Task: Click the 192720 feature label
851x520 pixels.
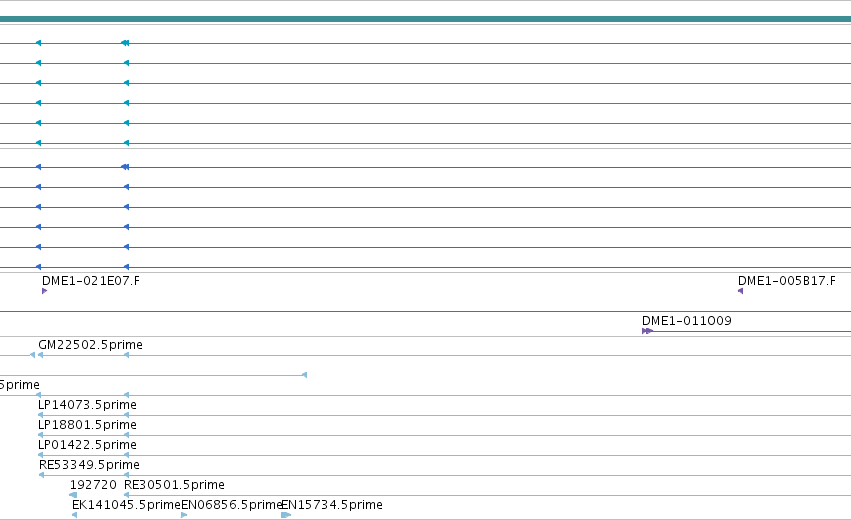Action: click(x=93, y=485)
